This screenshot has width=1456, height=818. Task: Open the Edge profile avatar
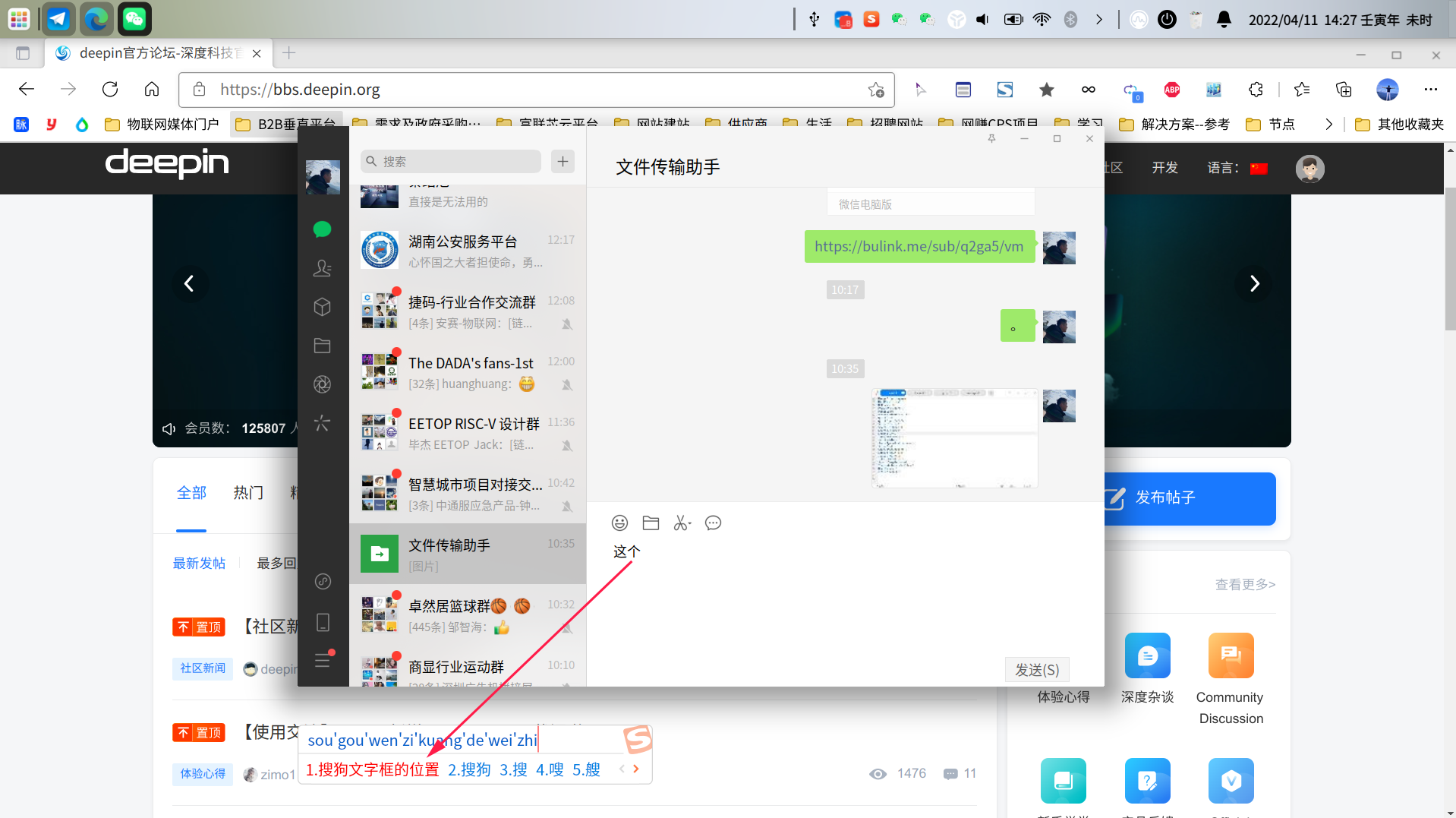tap(1388, 90)
